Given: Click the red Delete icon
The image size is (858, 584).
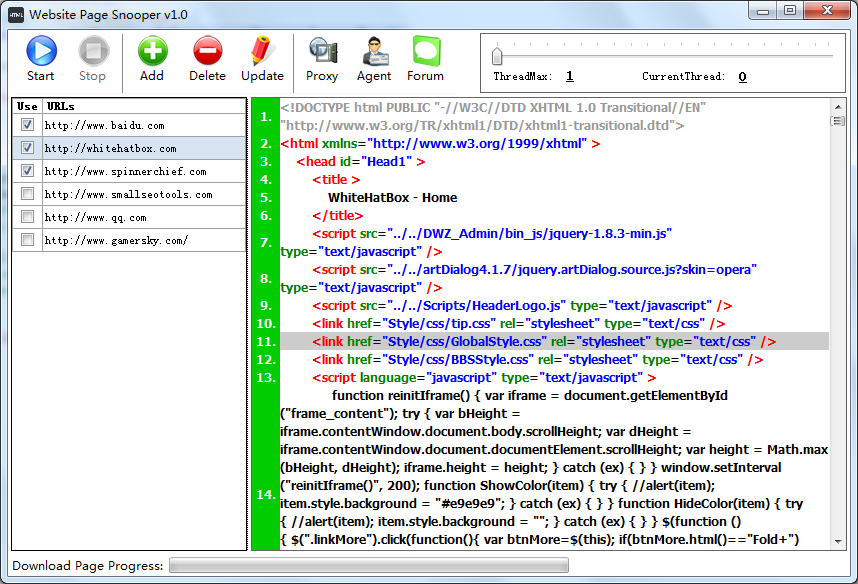Looking at the screenshot, I should (x=207, y=51).
